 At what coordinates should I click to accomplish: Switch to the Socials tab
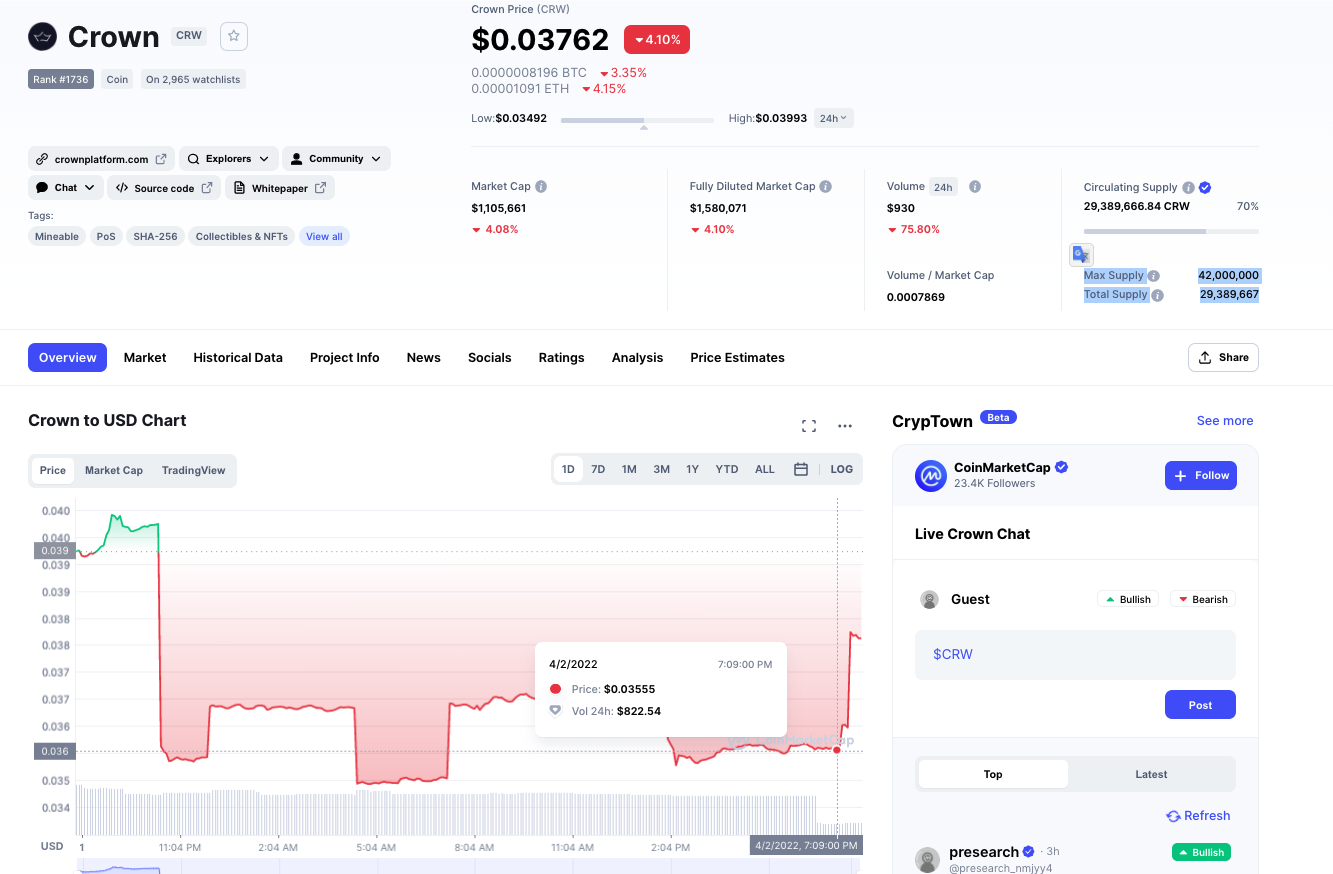(490, 357)
